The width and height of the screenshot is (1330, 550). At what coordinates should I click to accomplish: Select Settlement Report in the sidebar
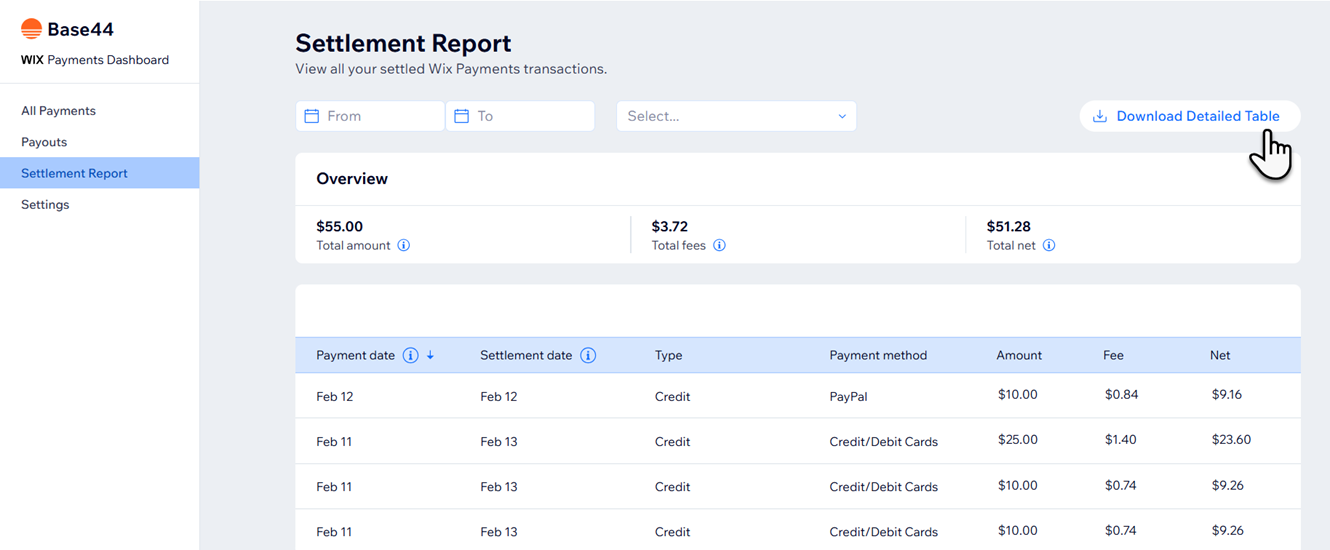coord(100,173)
